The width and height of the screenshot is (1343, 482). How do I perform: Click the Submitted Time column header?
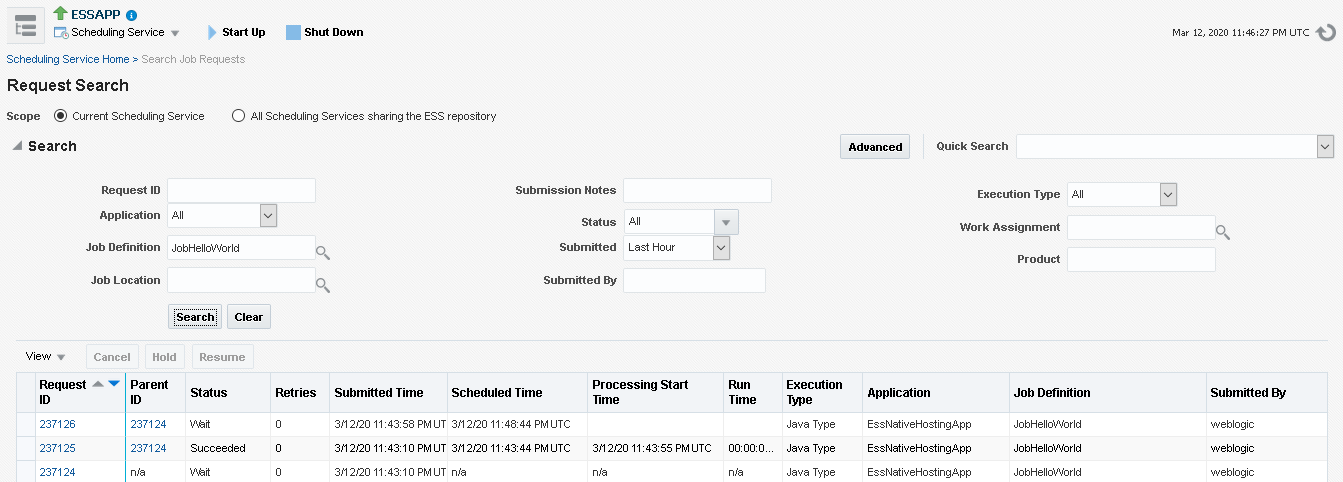point(388,392)
